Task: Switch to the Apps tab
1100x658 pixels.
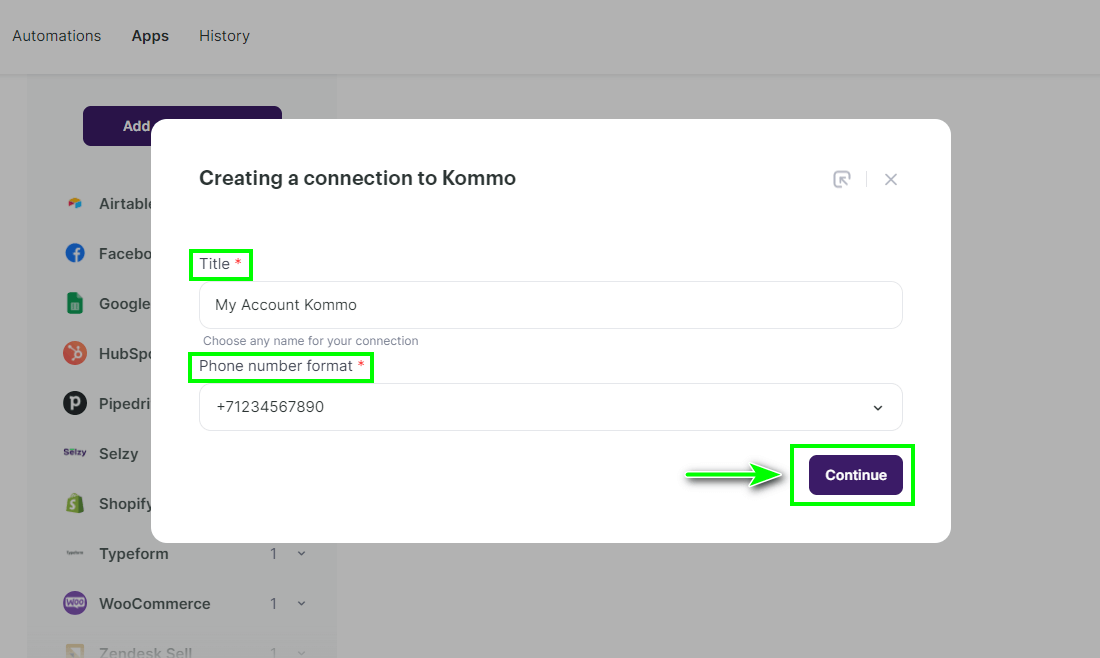Action: click(x=150, y=36)
